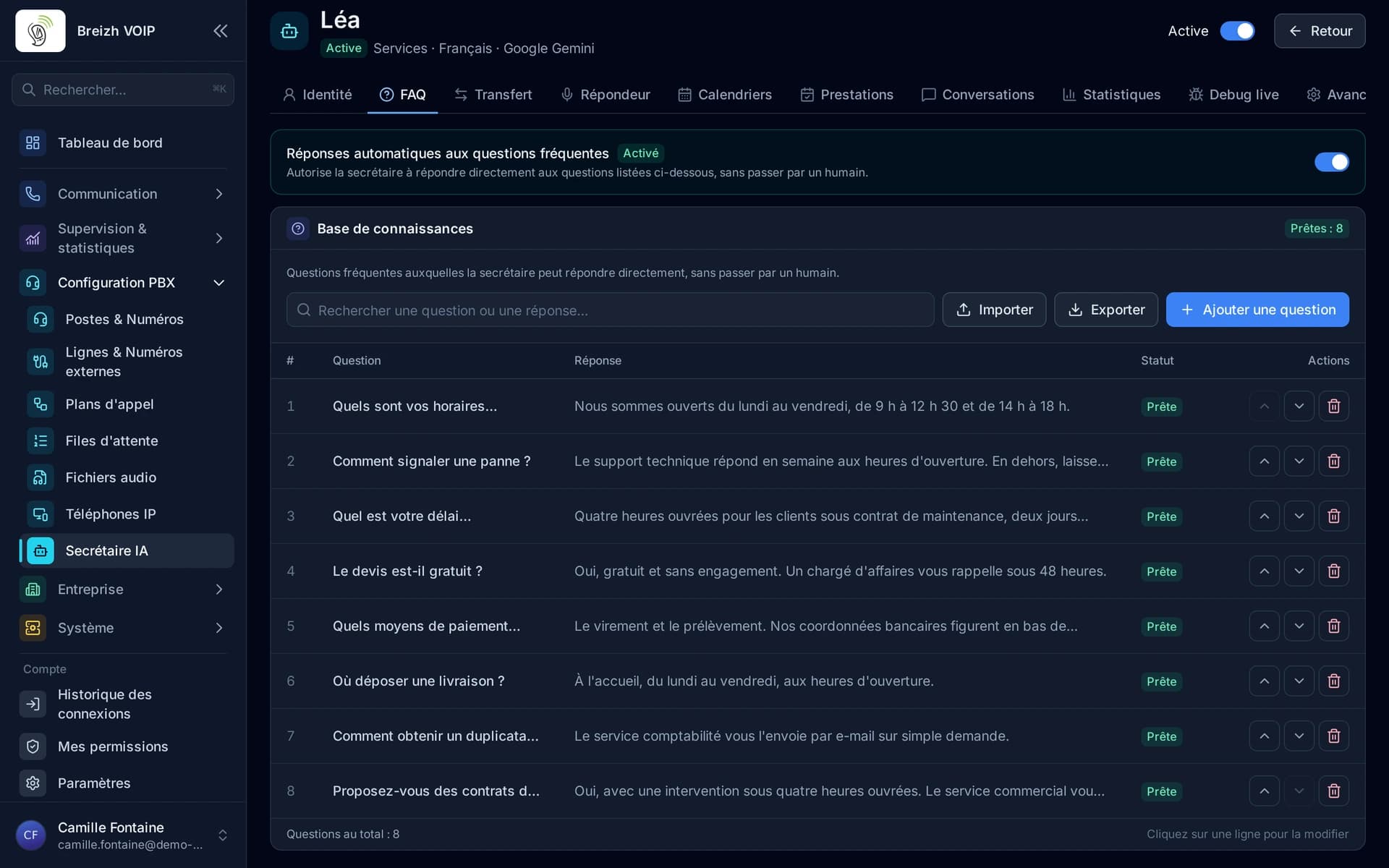The image size is (1389, 868).
Task: Expand the Système section
Action: (123, 628)
